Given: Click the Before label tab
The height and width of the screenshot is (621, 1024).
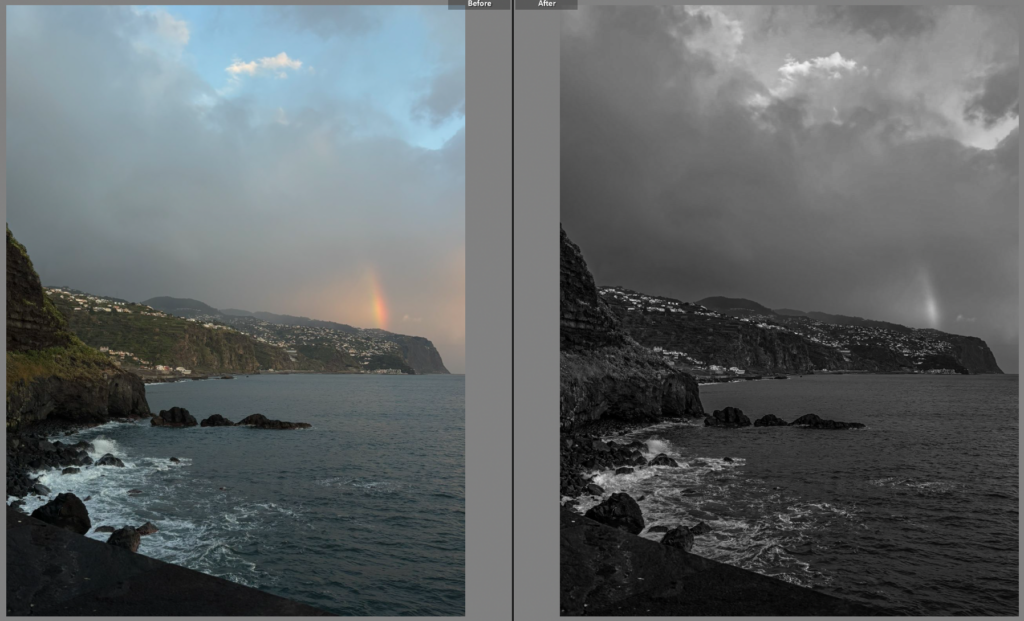Looking at the screenshot, I should click(478, 4).
